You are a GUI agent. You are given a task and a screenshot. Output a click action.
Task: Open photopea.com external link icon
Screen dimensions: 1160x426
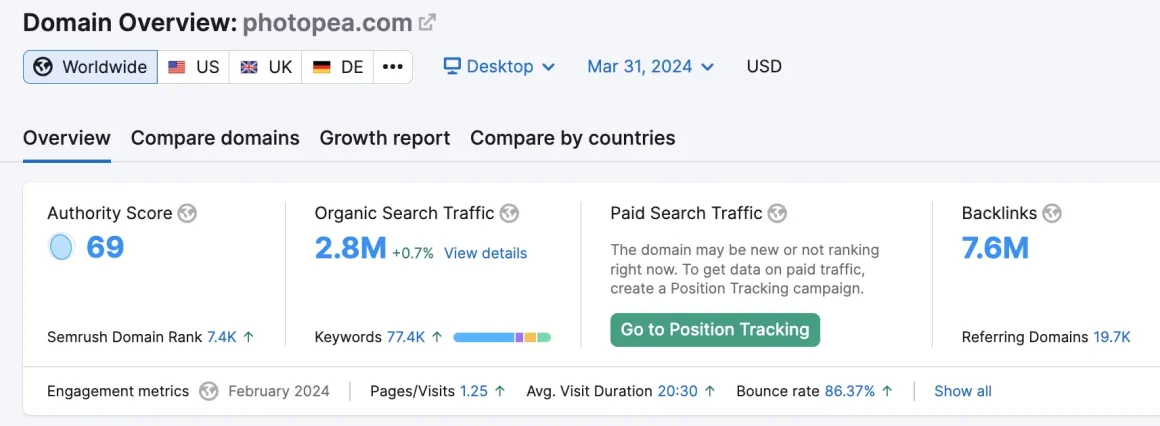pos(427,22)
